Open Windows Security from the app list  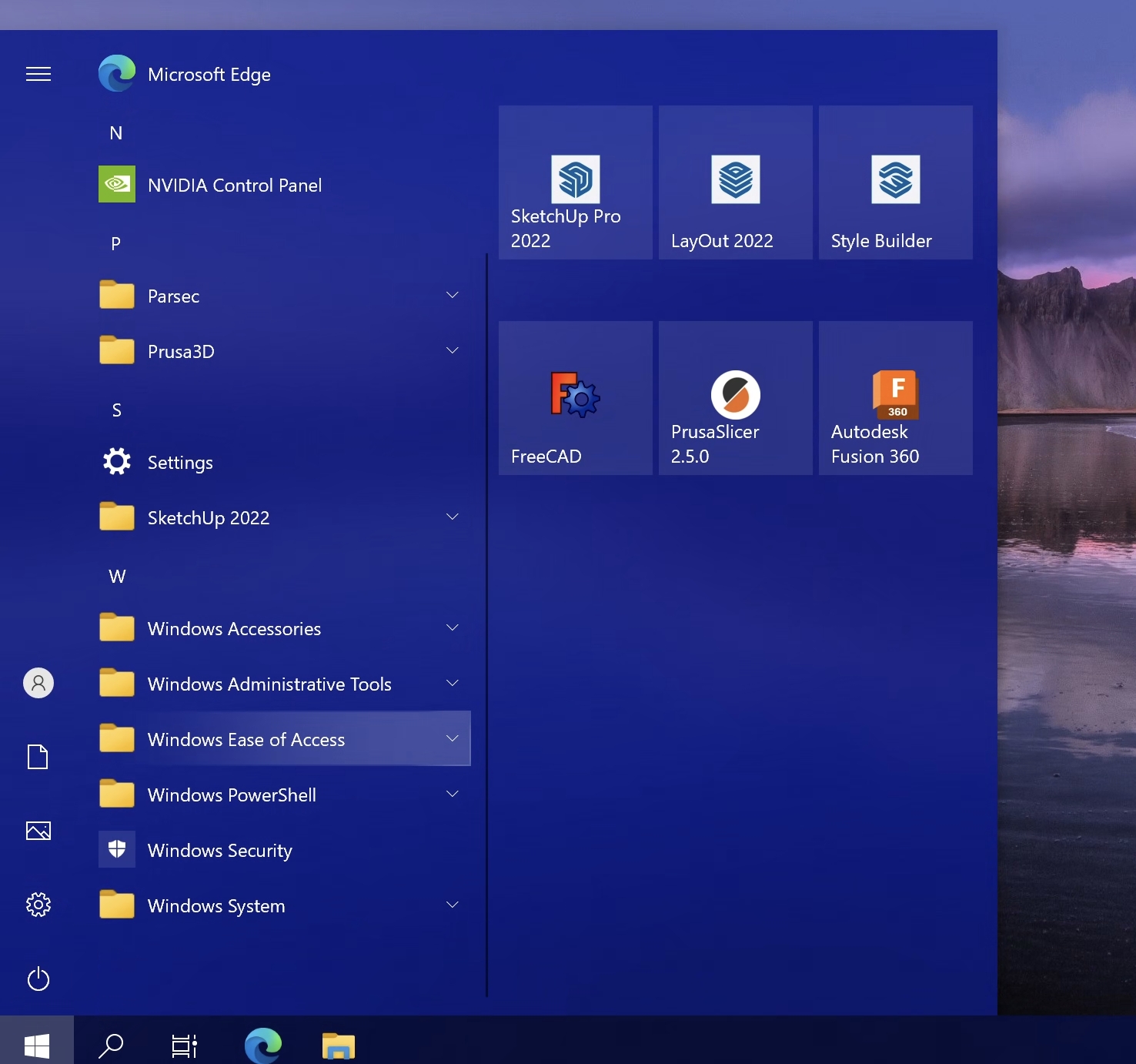coord(283,850)
